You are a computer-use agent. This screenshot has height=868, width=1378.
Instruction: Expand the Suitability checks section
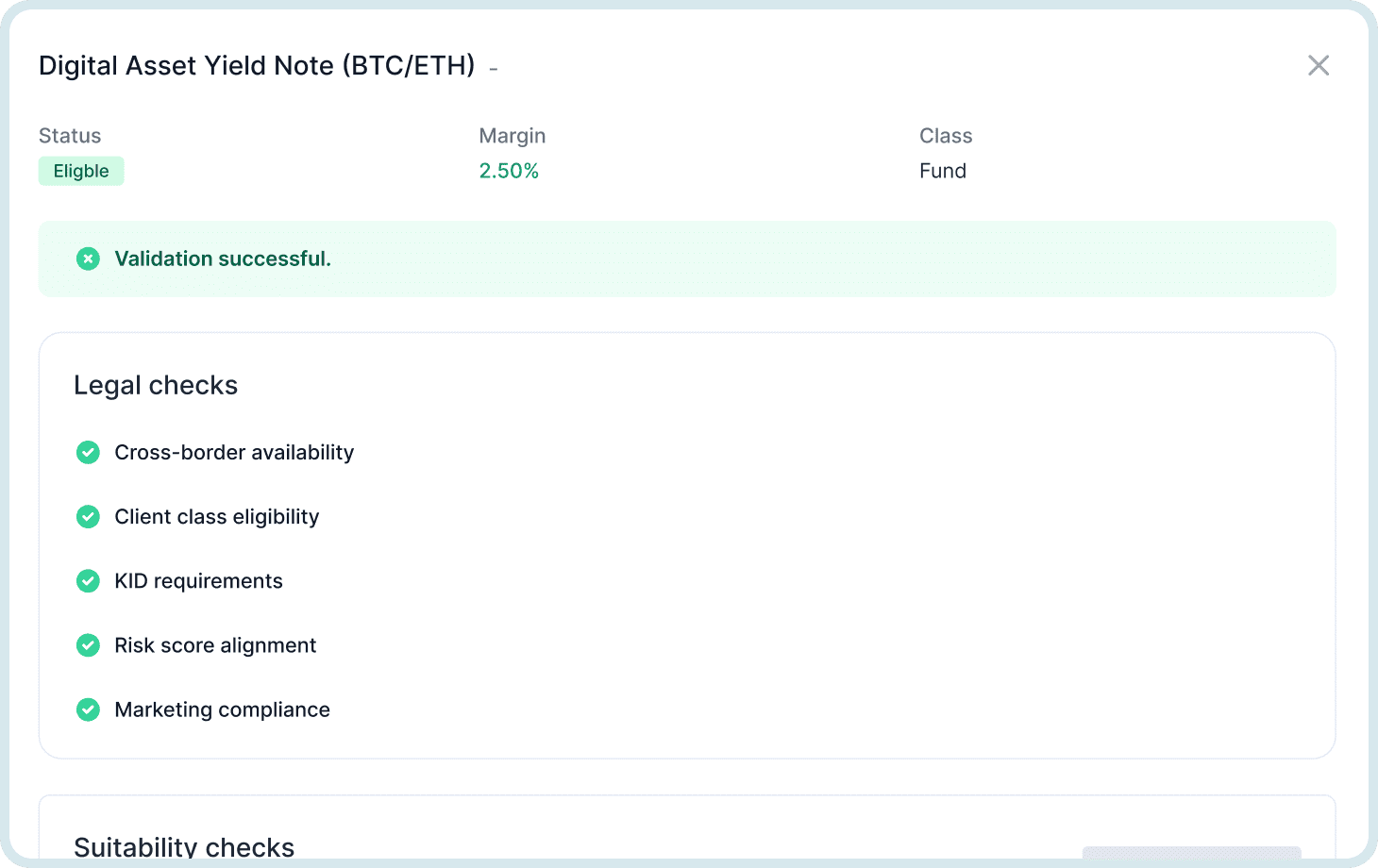pos(184,846)
